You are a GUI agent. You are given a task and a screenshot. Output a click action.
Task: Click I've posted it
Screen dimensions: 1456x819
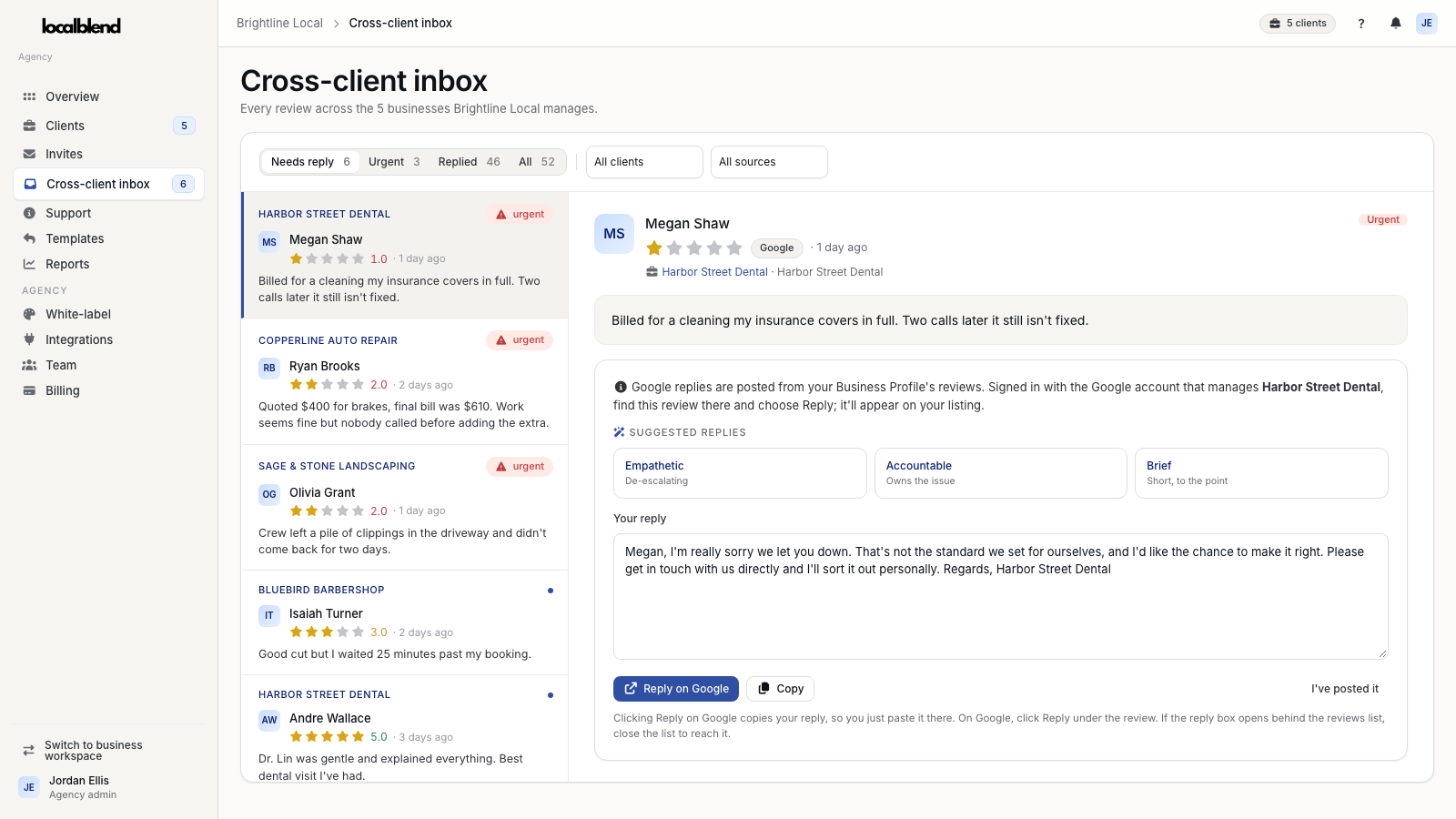click(1344, 689)
